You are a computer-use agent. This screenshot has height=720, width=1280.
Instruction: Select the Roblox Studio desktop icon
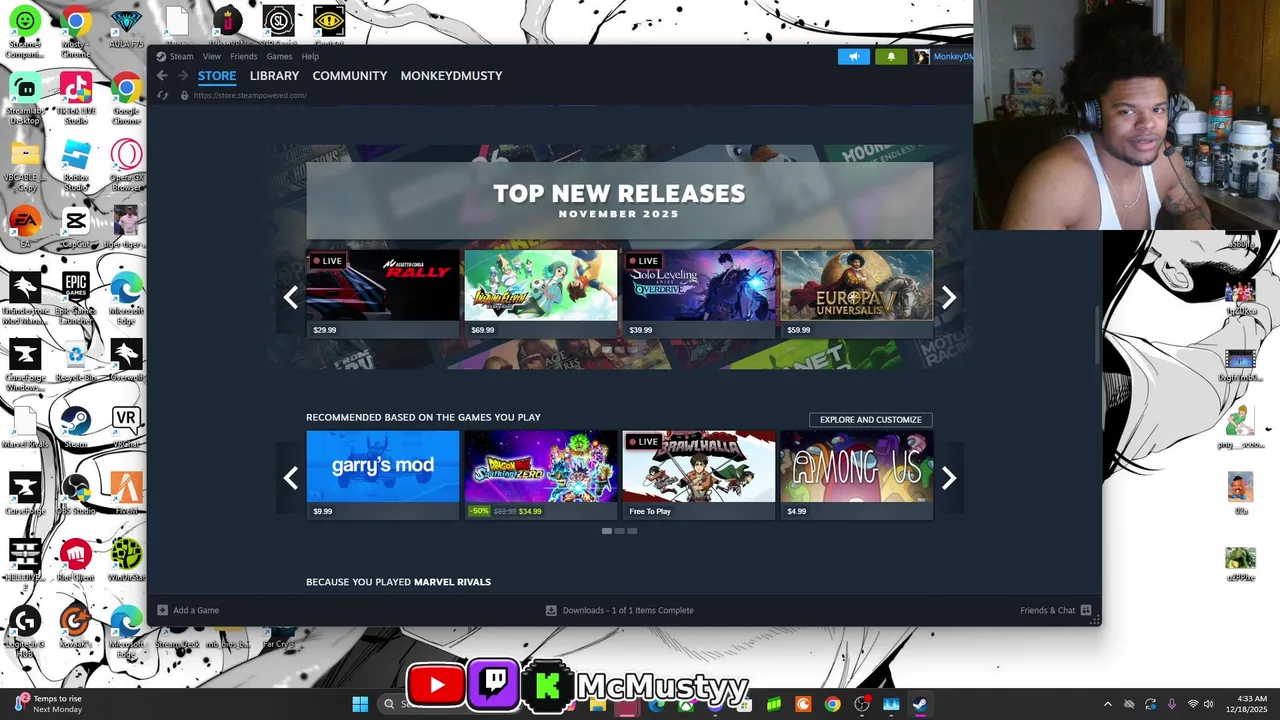pos(76,164)
